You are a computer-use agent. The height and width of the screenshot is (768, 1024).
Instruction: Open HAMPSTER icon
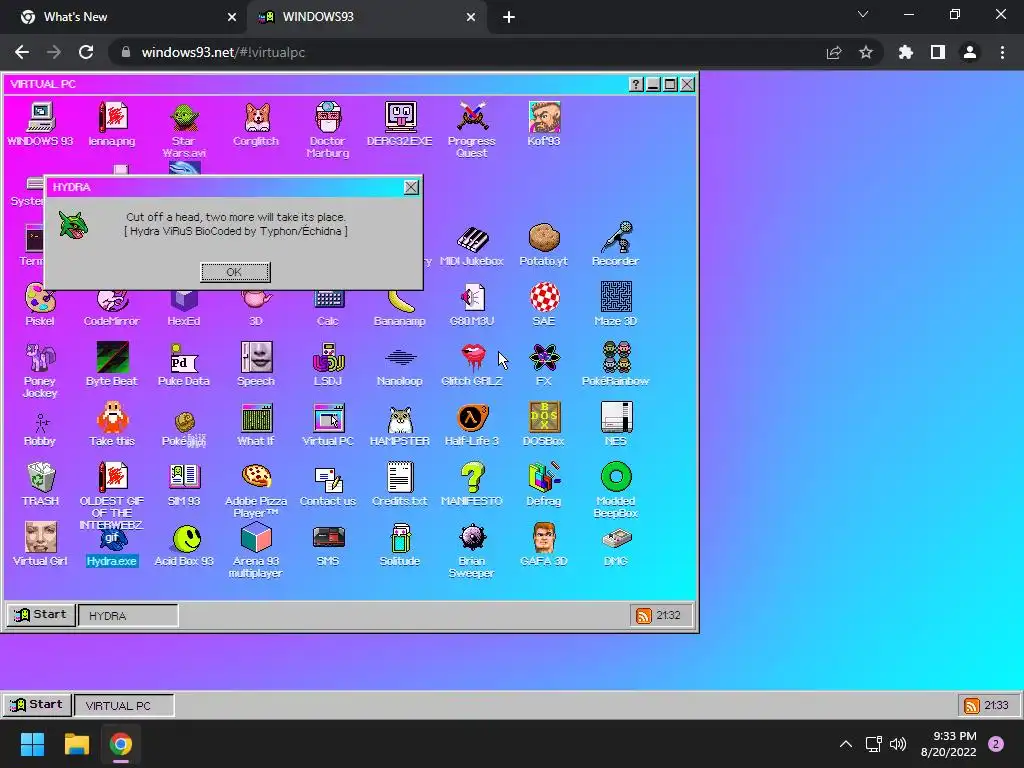400,419
